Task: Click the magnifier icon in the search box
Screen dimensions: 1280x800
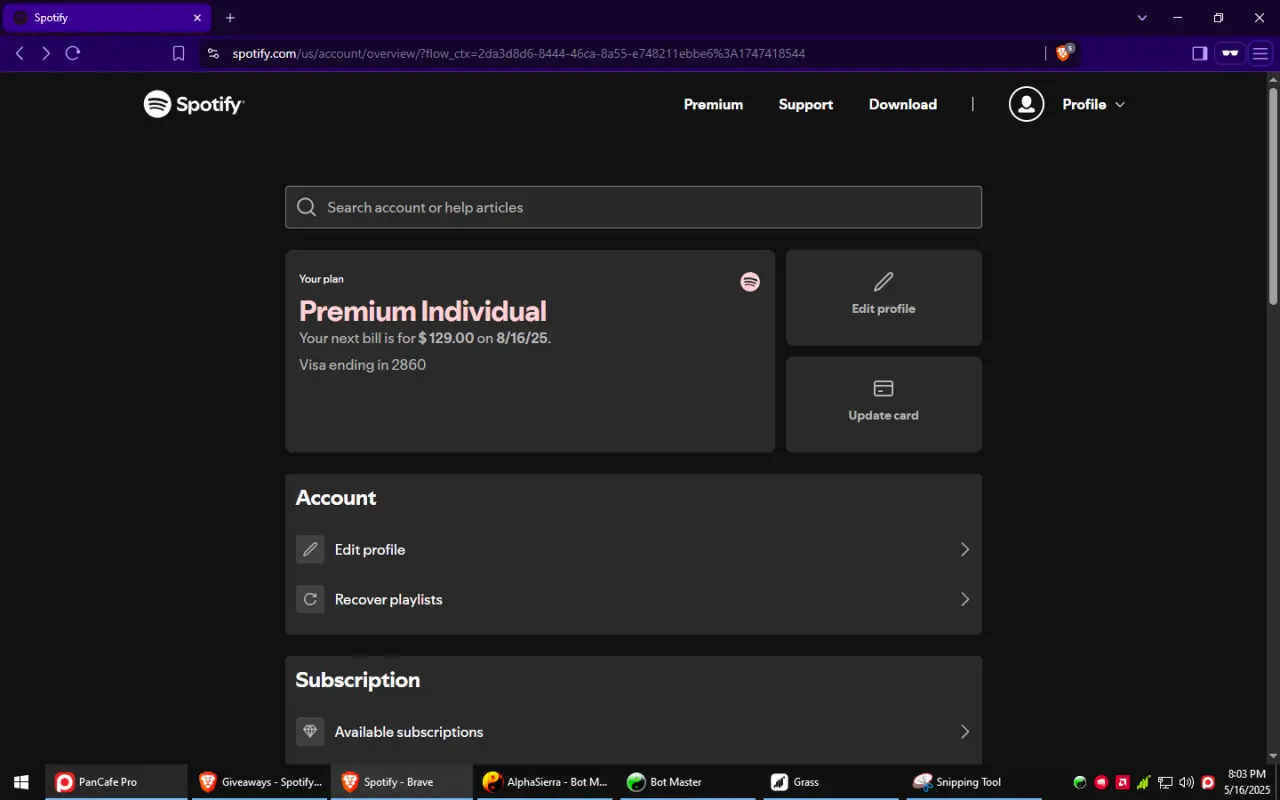Action: pyautogui.click(x=307, y=207)
